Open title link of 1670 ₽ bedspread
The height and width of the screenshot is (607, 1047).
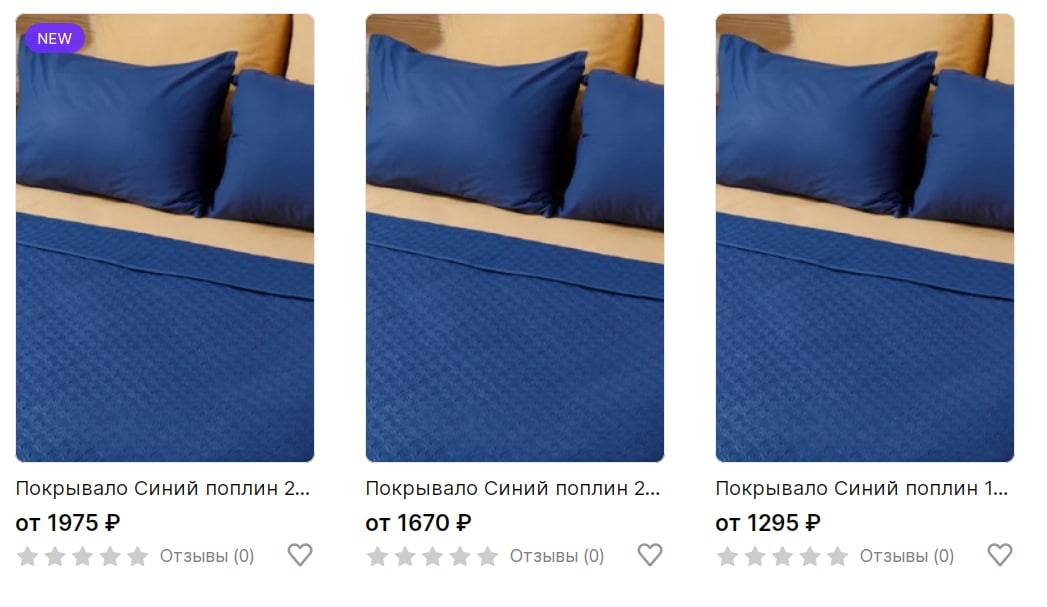click(x=513, y=488)
